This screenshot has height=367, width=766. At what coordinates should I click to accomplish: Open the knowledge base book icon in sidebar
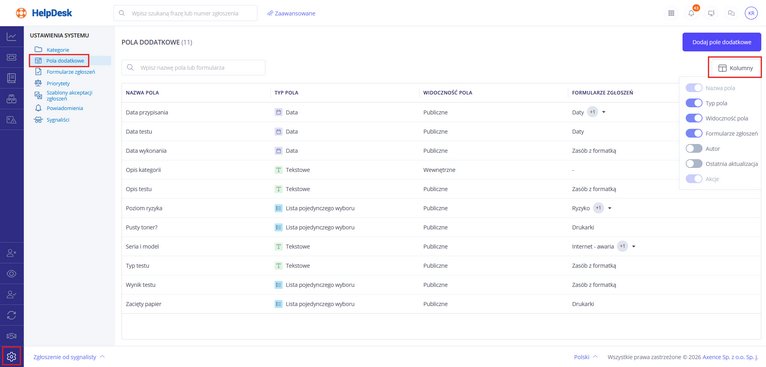[12, 78]
